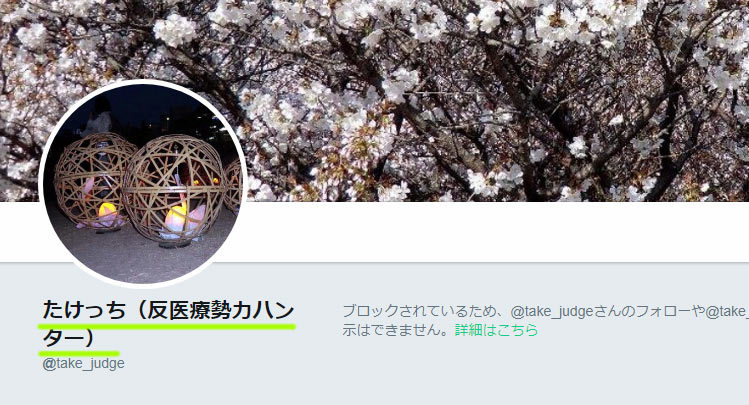Viewport: 749px width, 405px height.
Task: Click the 詳細はこちら link
Action: (x=496, y=330)
